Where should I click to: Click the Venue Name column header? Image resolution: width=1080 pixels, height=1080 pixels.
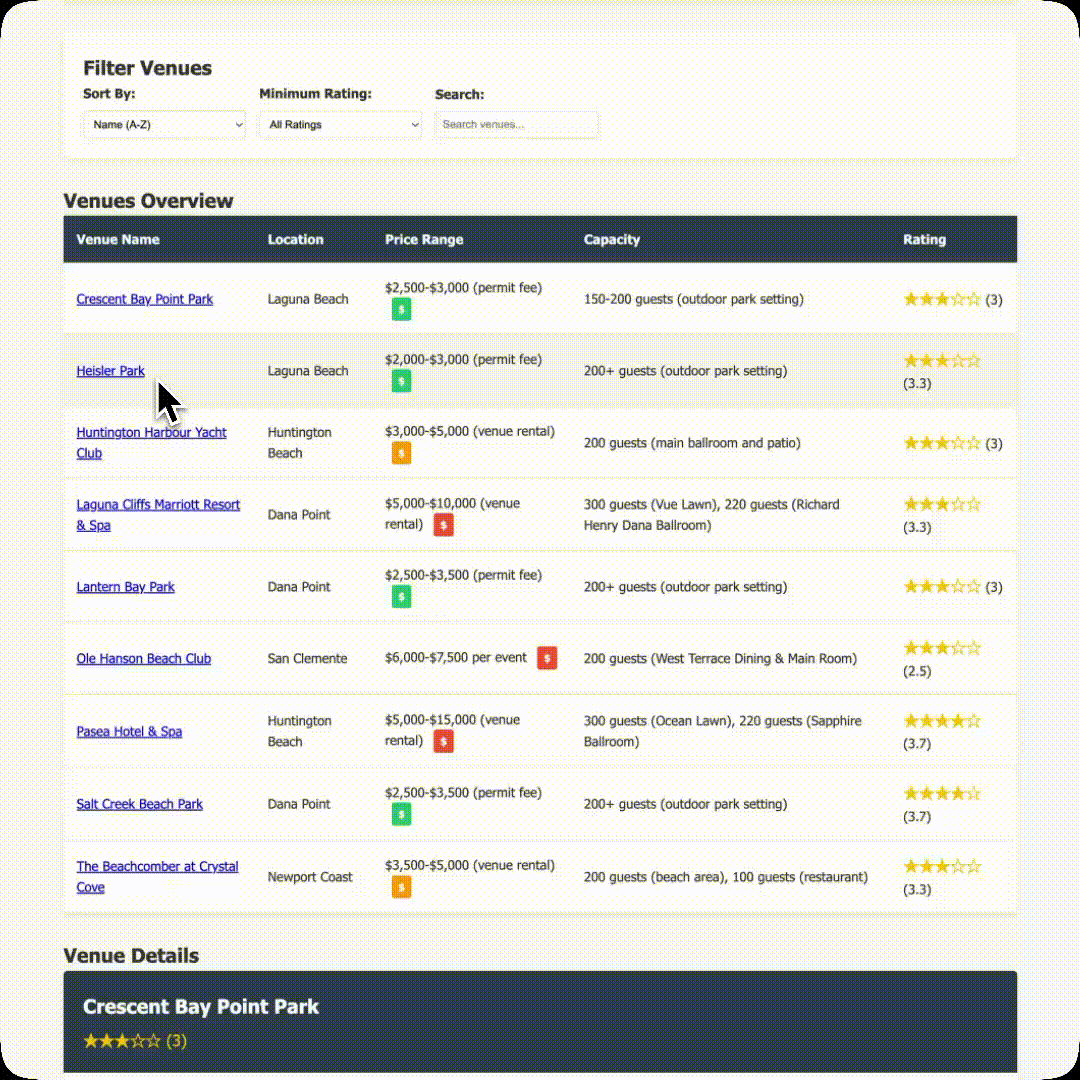coord(118,240)
